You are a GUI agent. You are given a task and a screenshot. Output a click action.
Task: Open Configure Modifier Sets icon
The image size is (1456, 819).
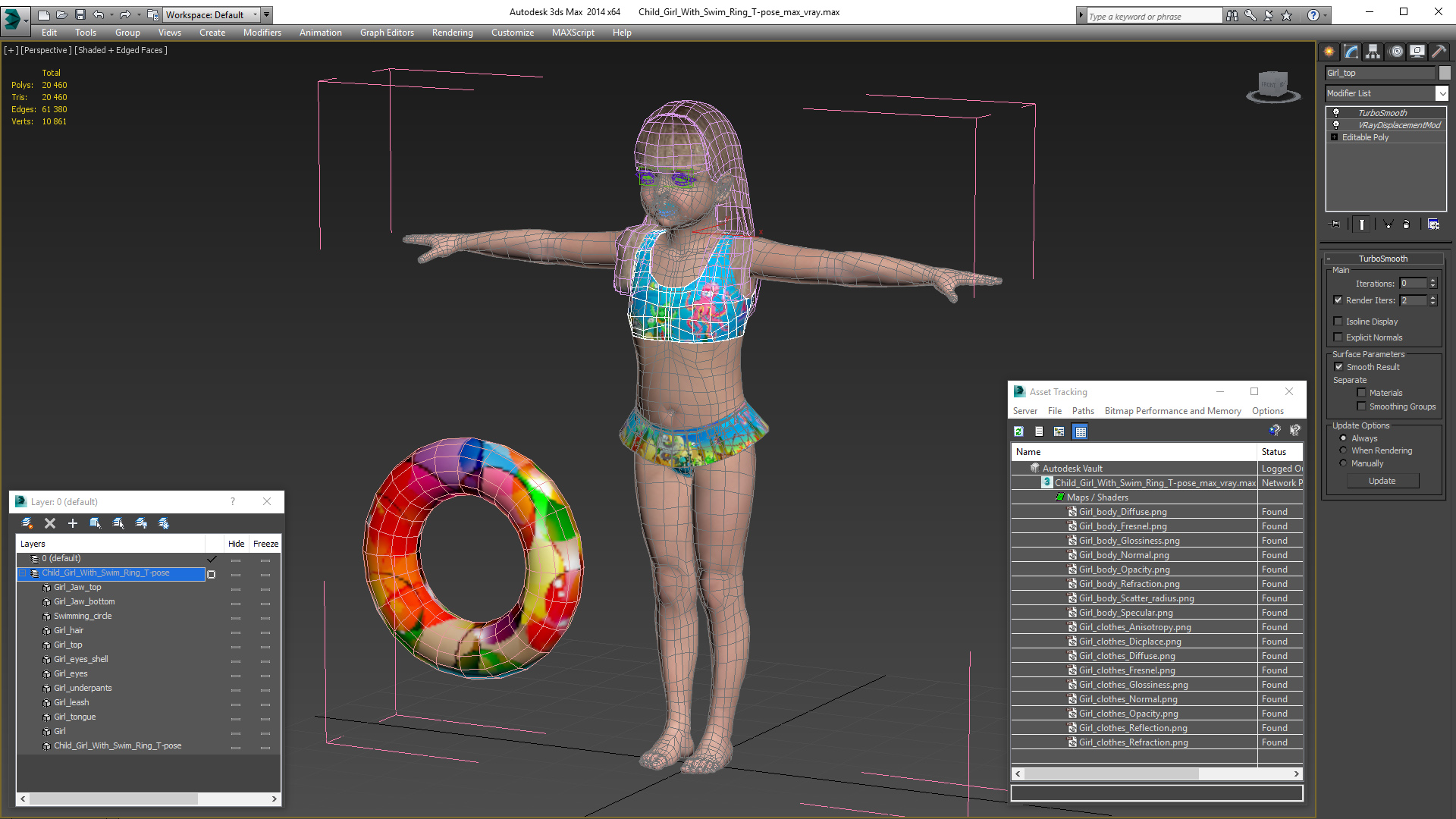point(1433,224)
